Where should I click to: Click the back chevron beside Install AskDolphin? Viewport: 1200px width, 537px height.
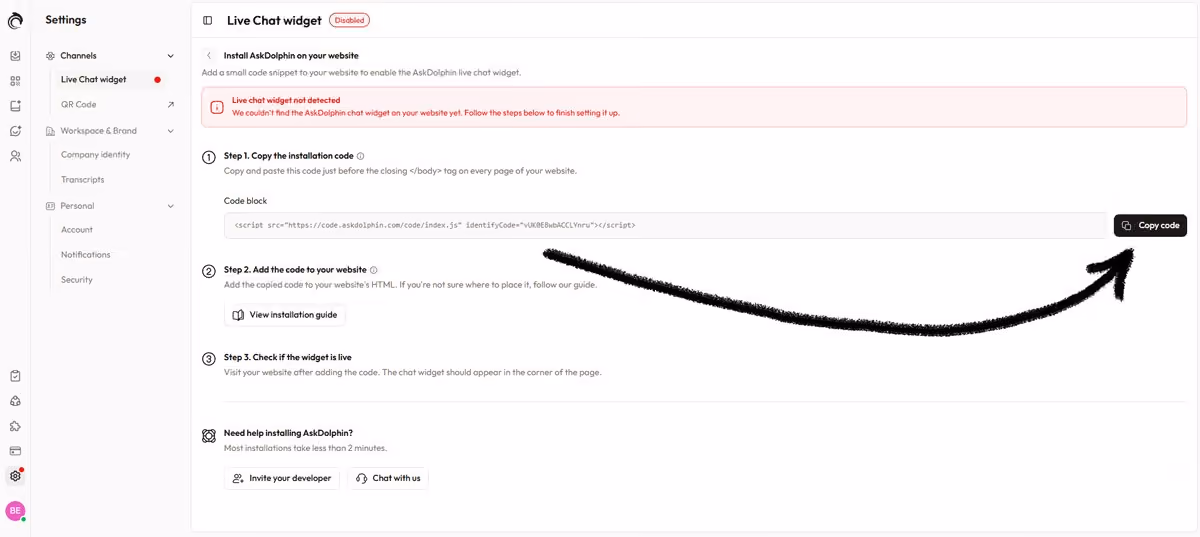pyautogui.click(x=209, y=56)
